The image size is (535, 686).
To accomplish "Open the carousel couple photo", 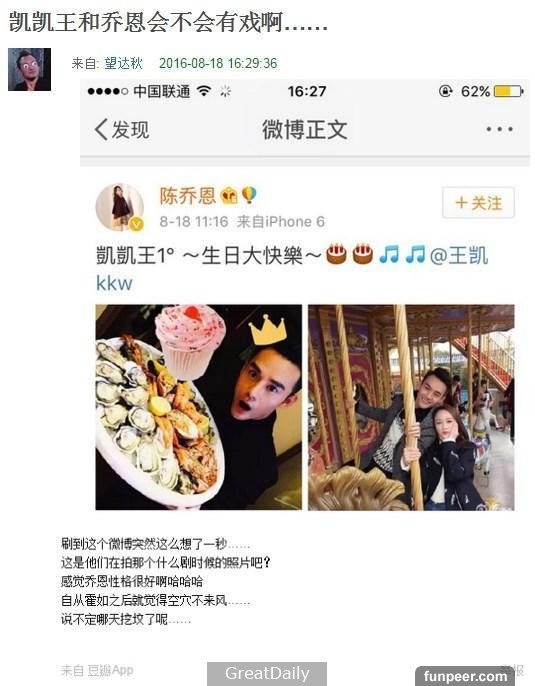I will (x=411, y=407).
